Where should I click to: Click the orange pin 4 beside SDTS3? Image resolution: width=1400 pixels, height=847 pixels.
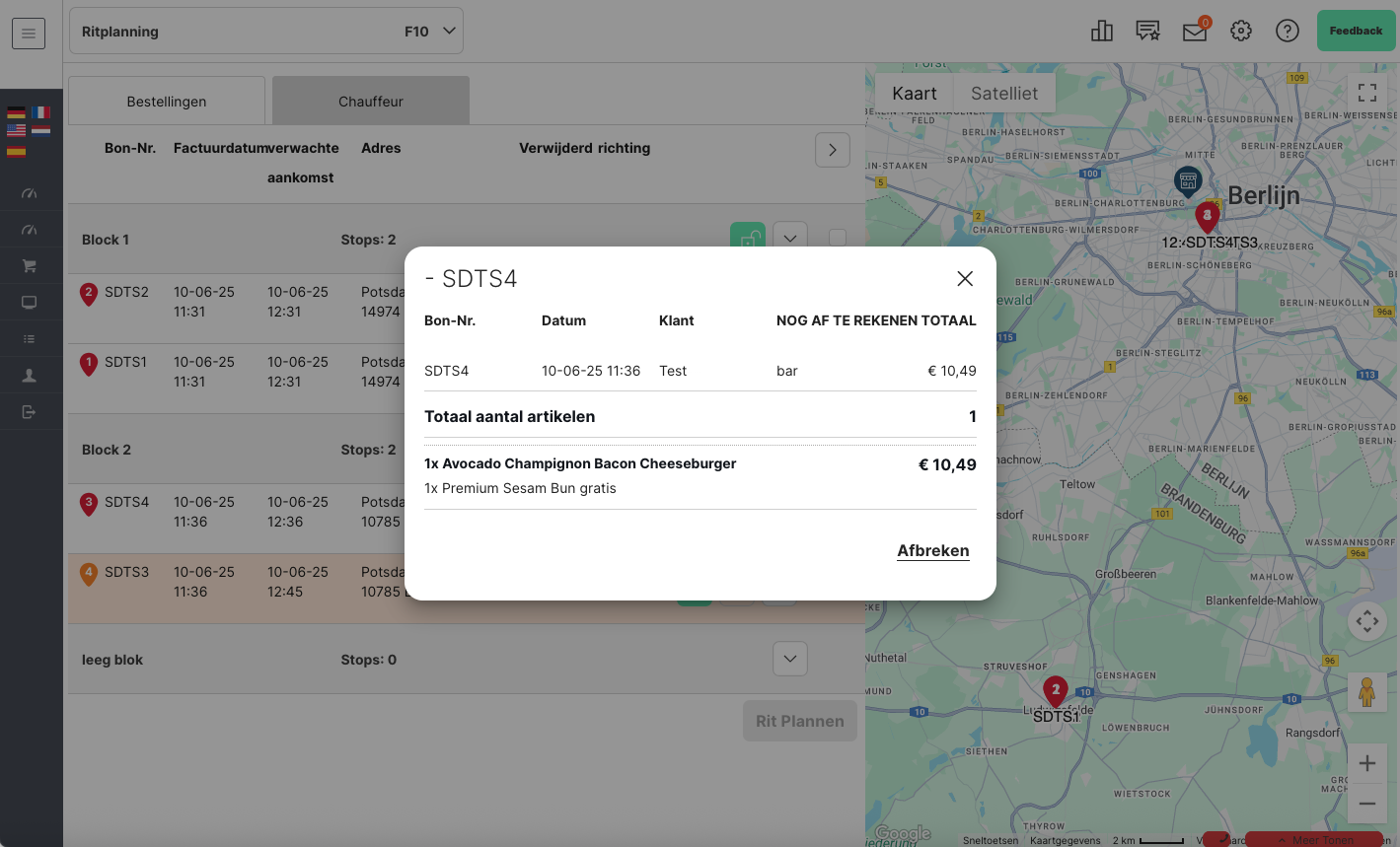(x=89, y=574)
